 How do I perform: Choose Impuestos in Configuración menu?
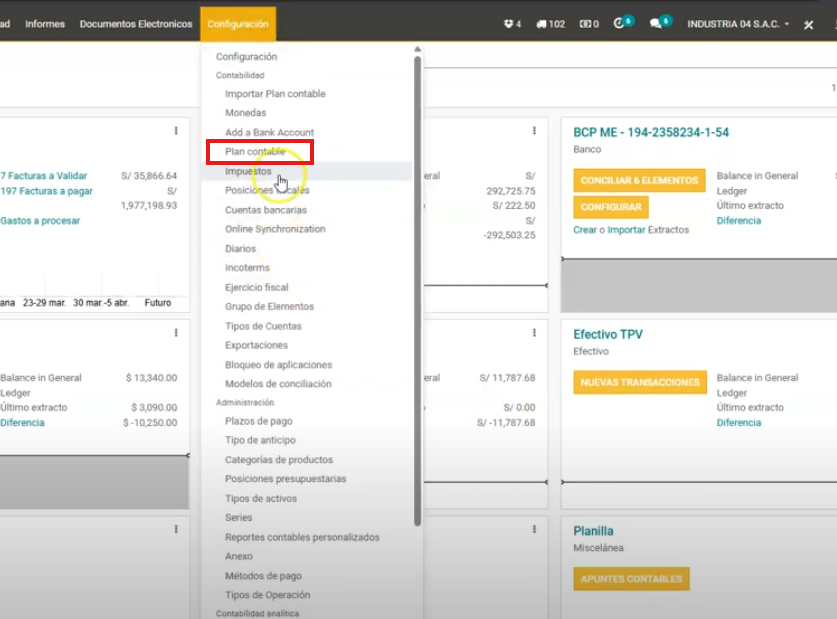tap(248, 171)
